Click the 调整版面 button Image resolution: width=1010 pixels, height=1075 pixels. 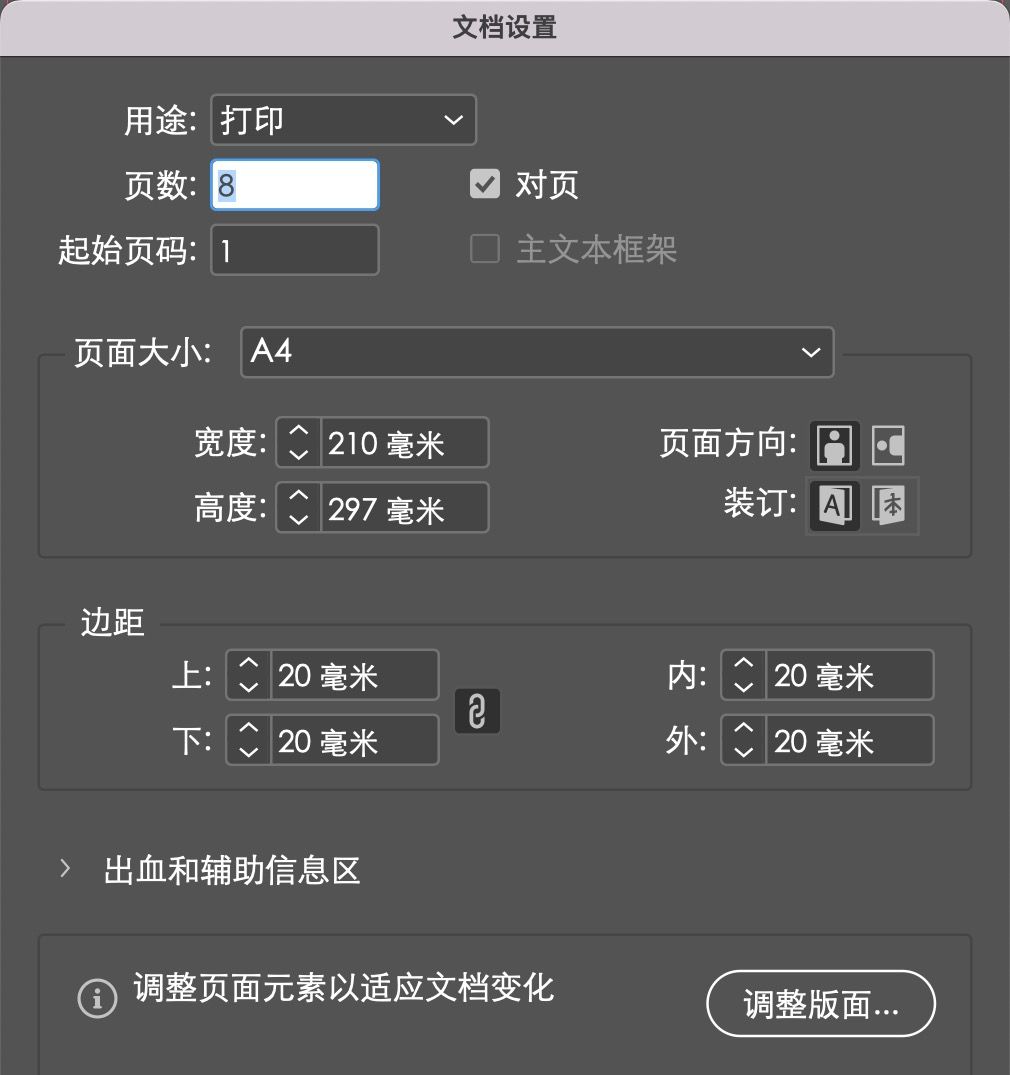click(821, 1003)
